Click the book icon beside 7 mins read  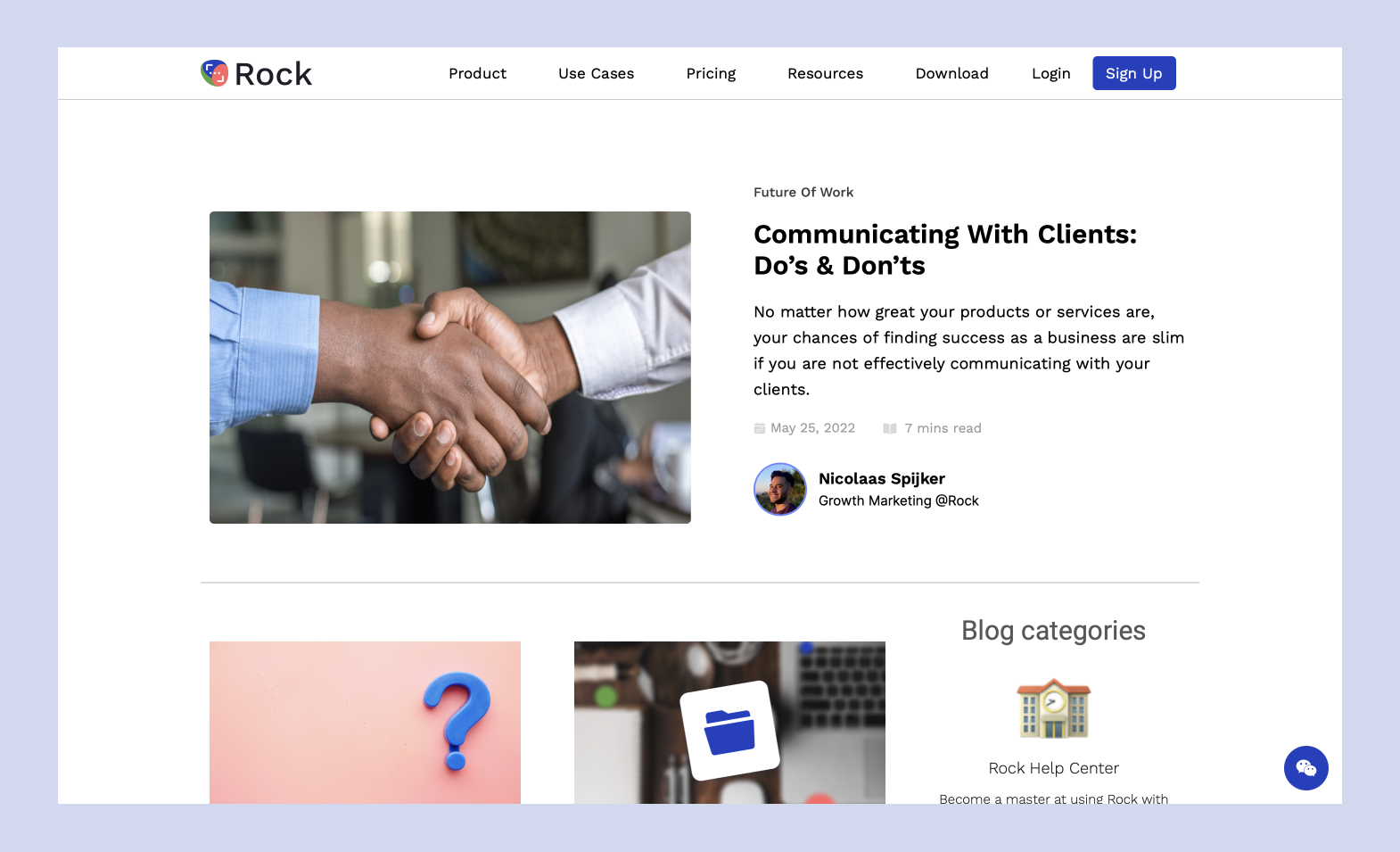(x=889, y=429)
